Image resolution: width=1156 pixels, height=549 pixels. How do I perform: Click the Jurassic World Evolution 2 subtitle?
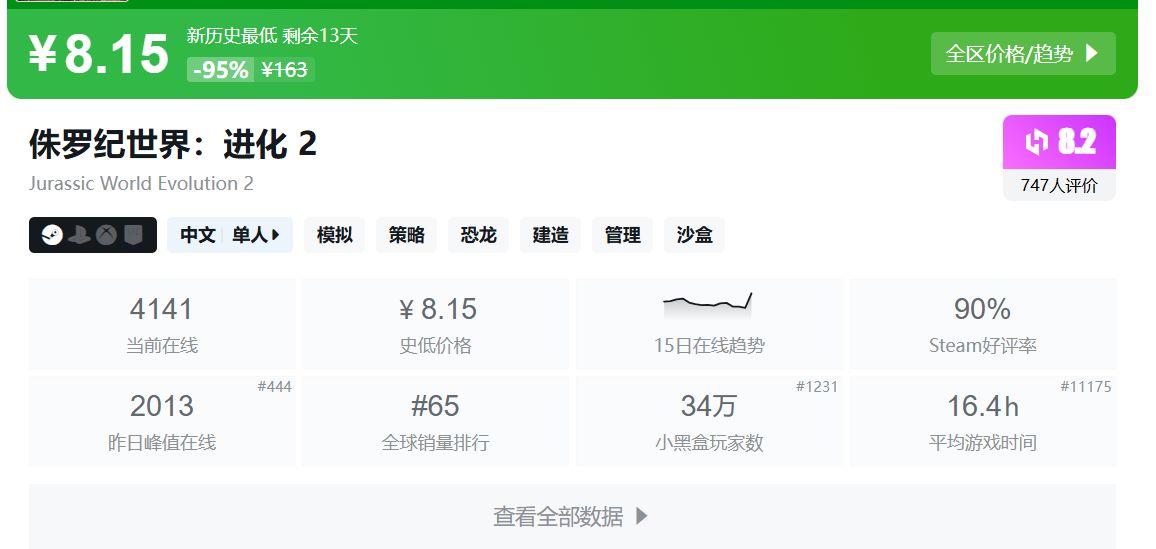click(141, 183)
